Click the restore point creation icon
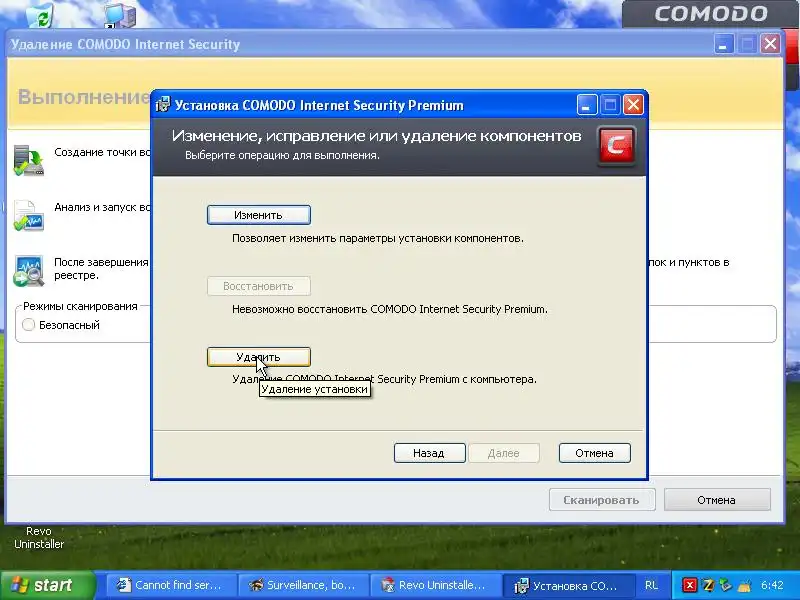Viewport: 800px width, 600px height. pos(29,161)
